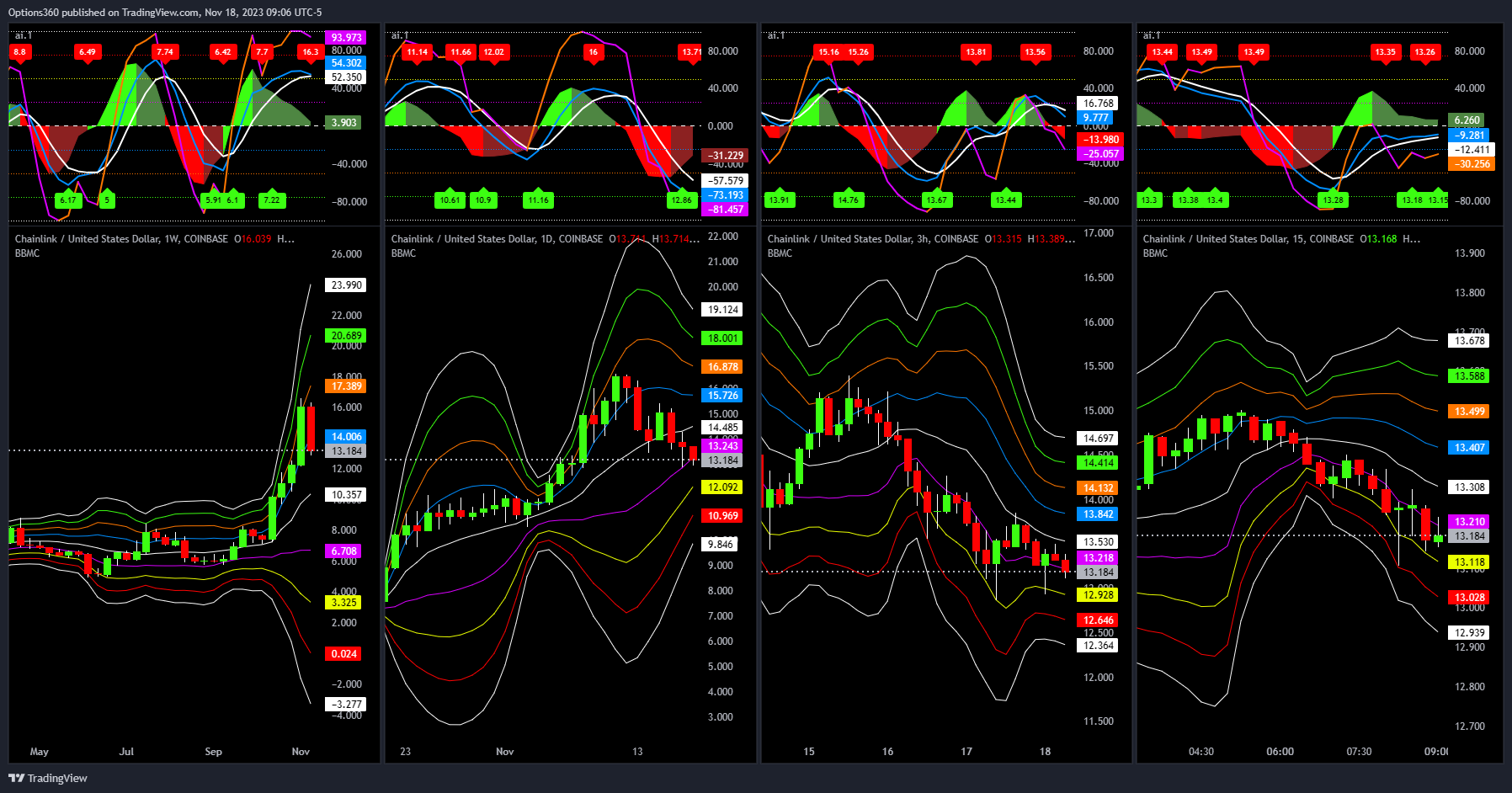Click the blue 13.842 band price label
Screen dimensions: 1512x793
1098,514
